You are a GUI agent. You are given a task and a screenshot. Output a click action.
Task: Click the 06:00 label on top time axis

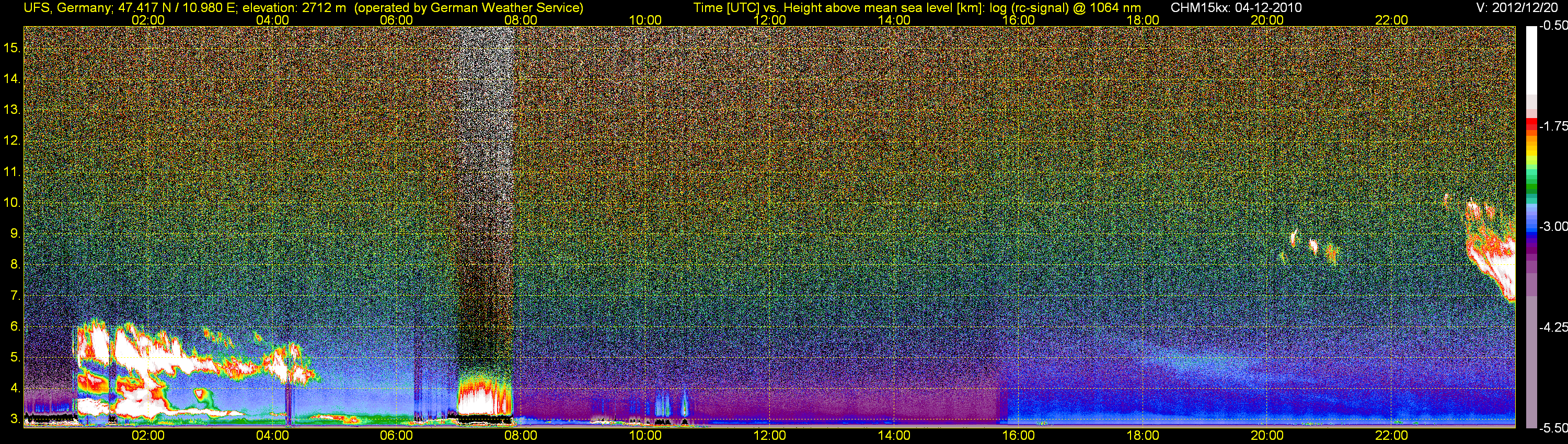(396, 20)
